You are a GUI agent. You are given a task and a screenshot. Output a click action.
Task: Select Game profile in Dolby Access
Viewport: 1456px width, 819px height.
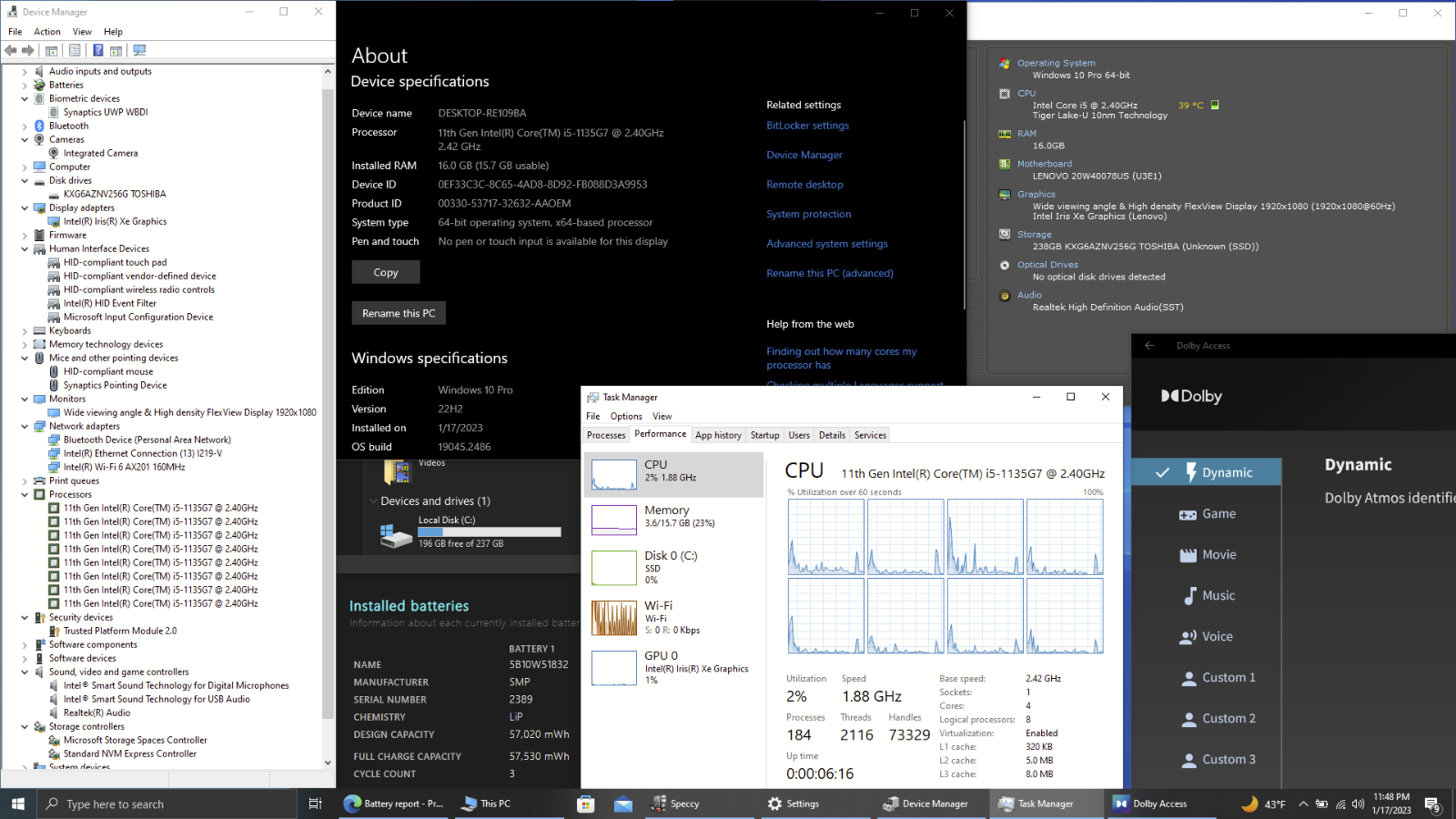click(1207, 513)
